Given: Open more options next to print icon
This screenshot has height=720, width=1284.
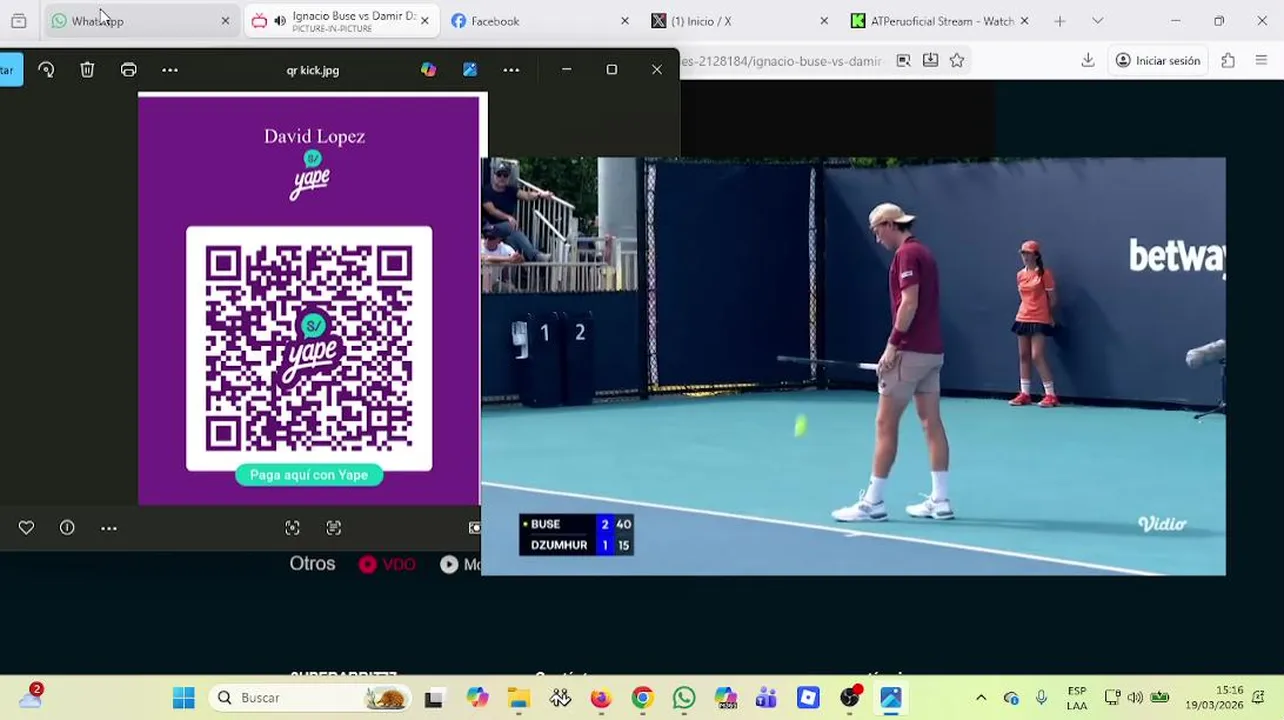Looking at the screenshot, I should [x=170, y=70].
